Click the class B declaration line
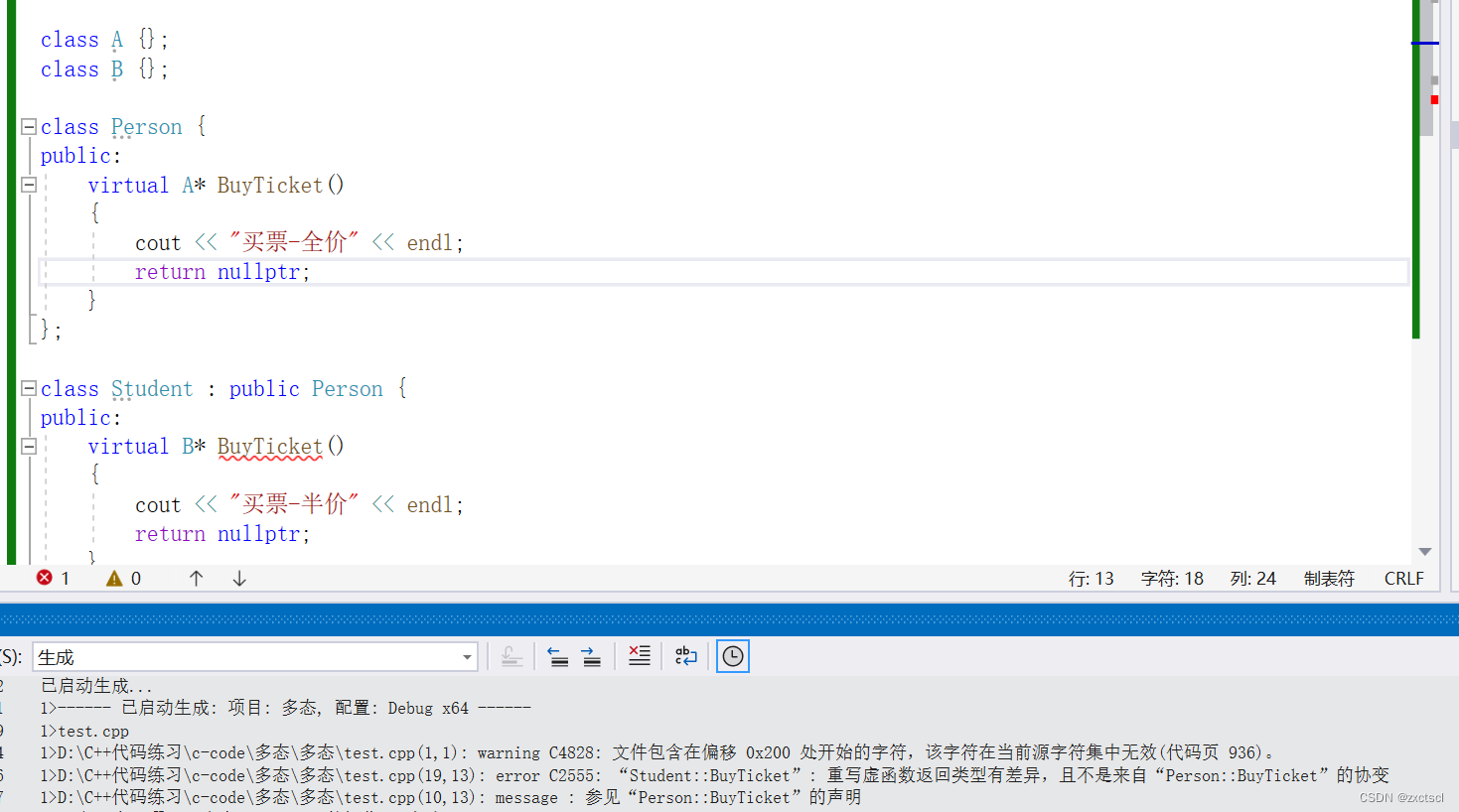1459x812 pixels. [x=104, y=69]
